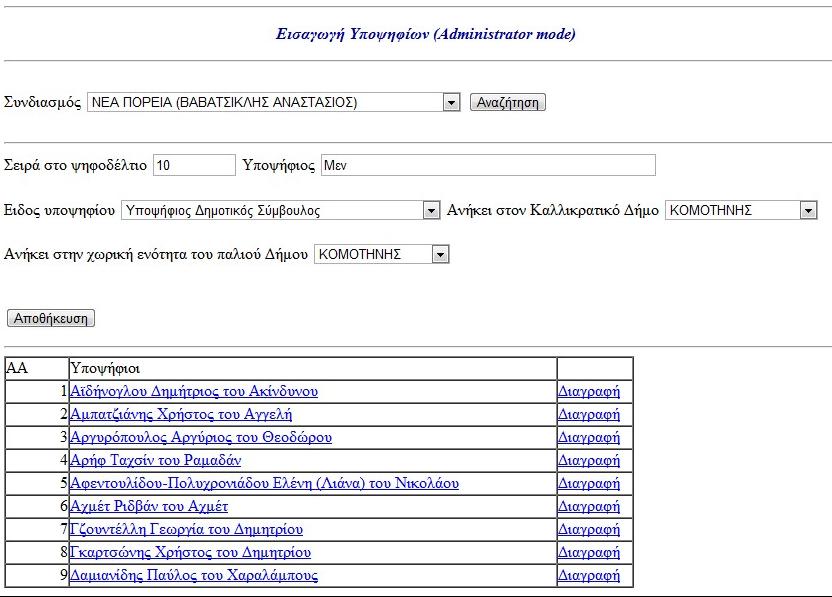This screenshot has height=597, width=832.
Task: Click Διαγραφή for Αμπατζιάνης Χρήστος row
Action: point(589,414)
